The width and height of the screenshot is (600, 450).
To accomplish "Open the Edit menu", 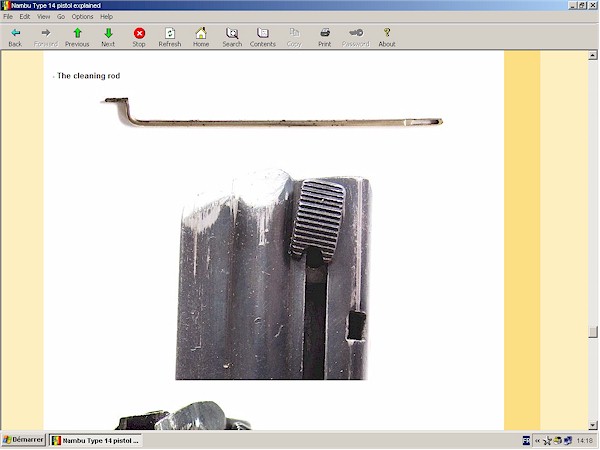I will pos(25,16).
